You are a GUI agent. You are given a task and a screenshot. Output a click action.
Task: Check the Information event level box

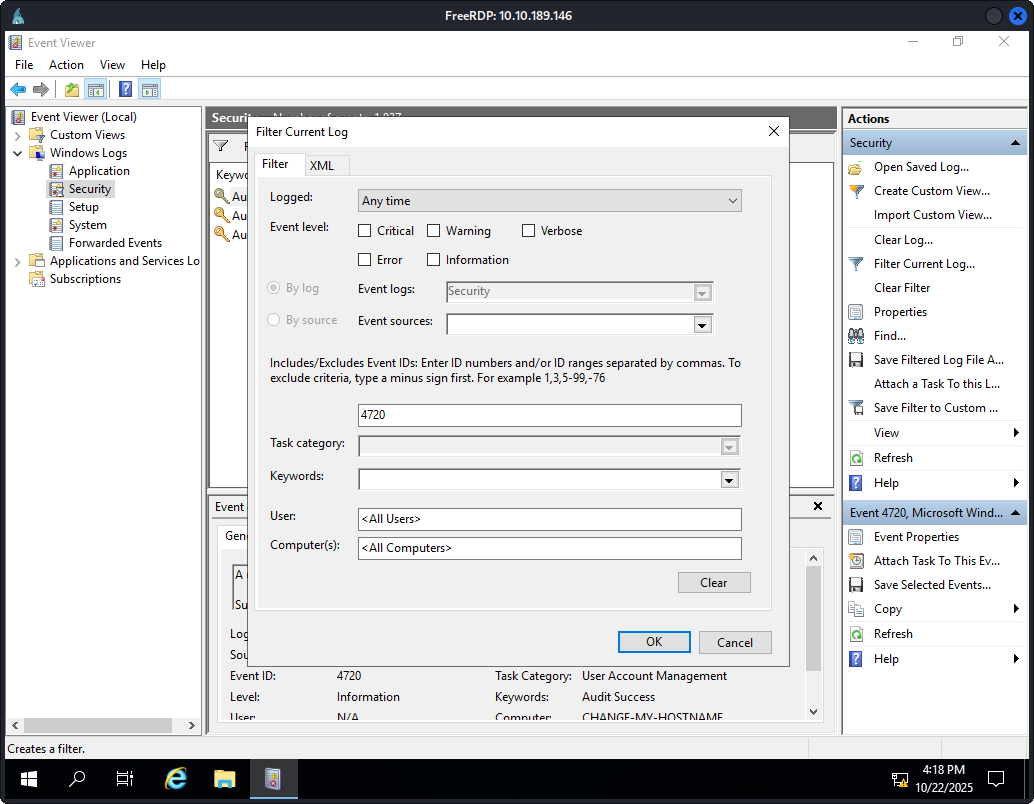433,260
